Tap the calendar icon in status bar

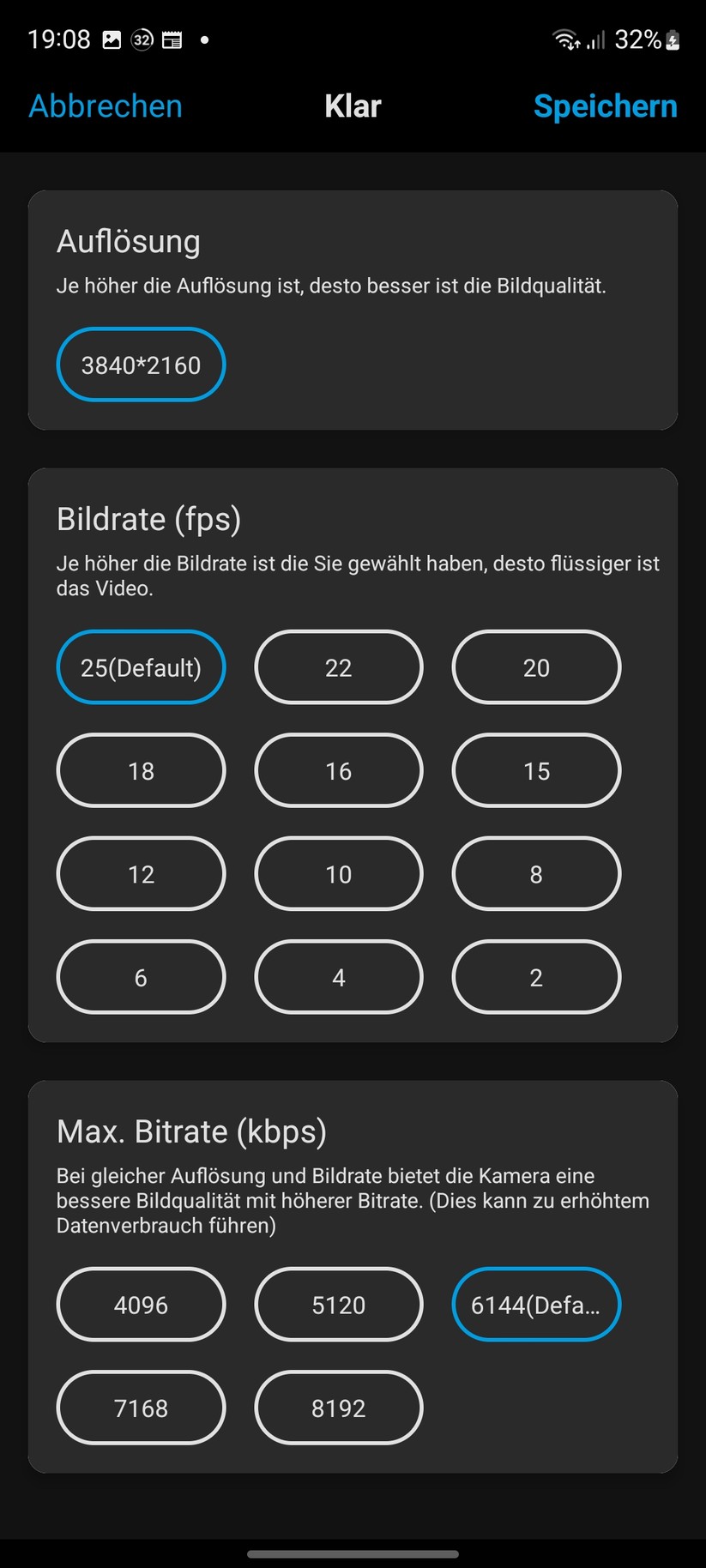coord(172,39)
